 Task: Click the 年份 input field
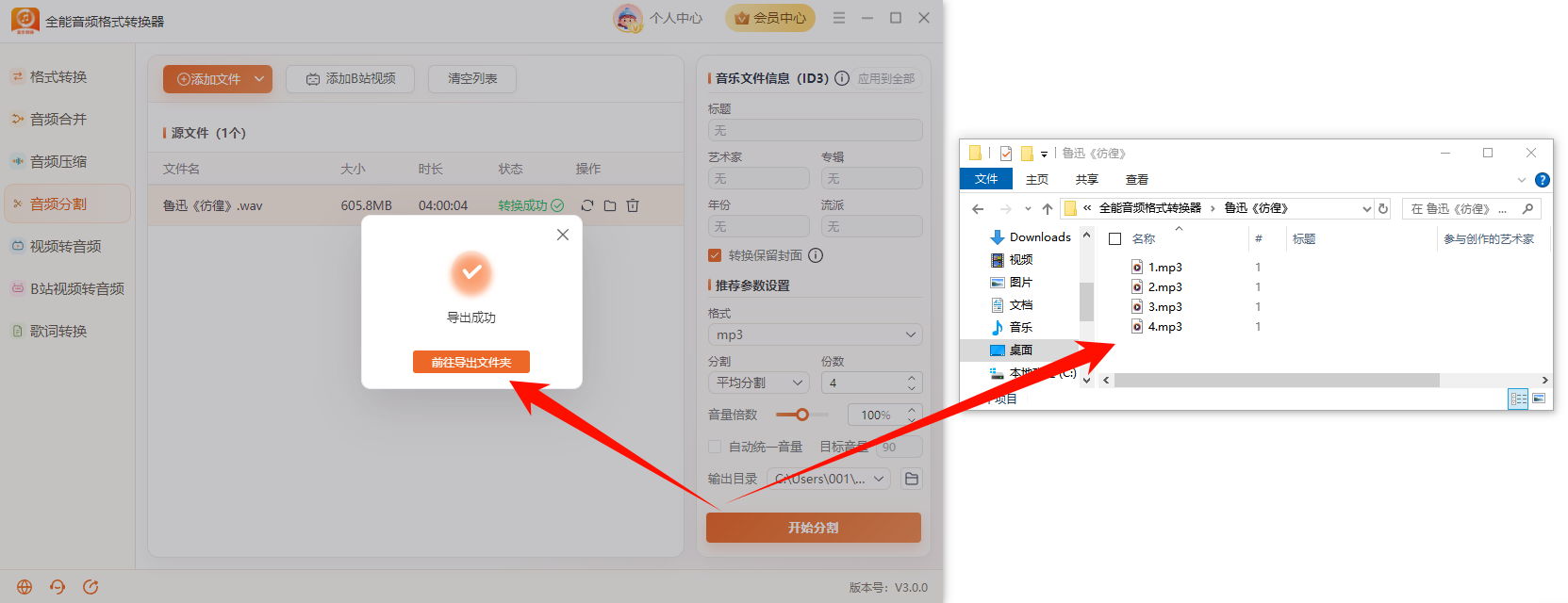[759, 226]
